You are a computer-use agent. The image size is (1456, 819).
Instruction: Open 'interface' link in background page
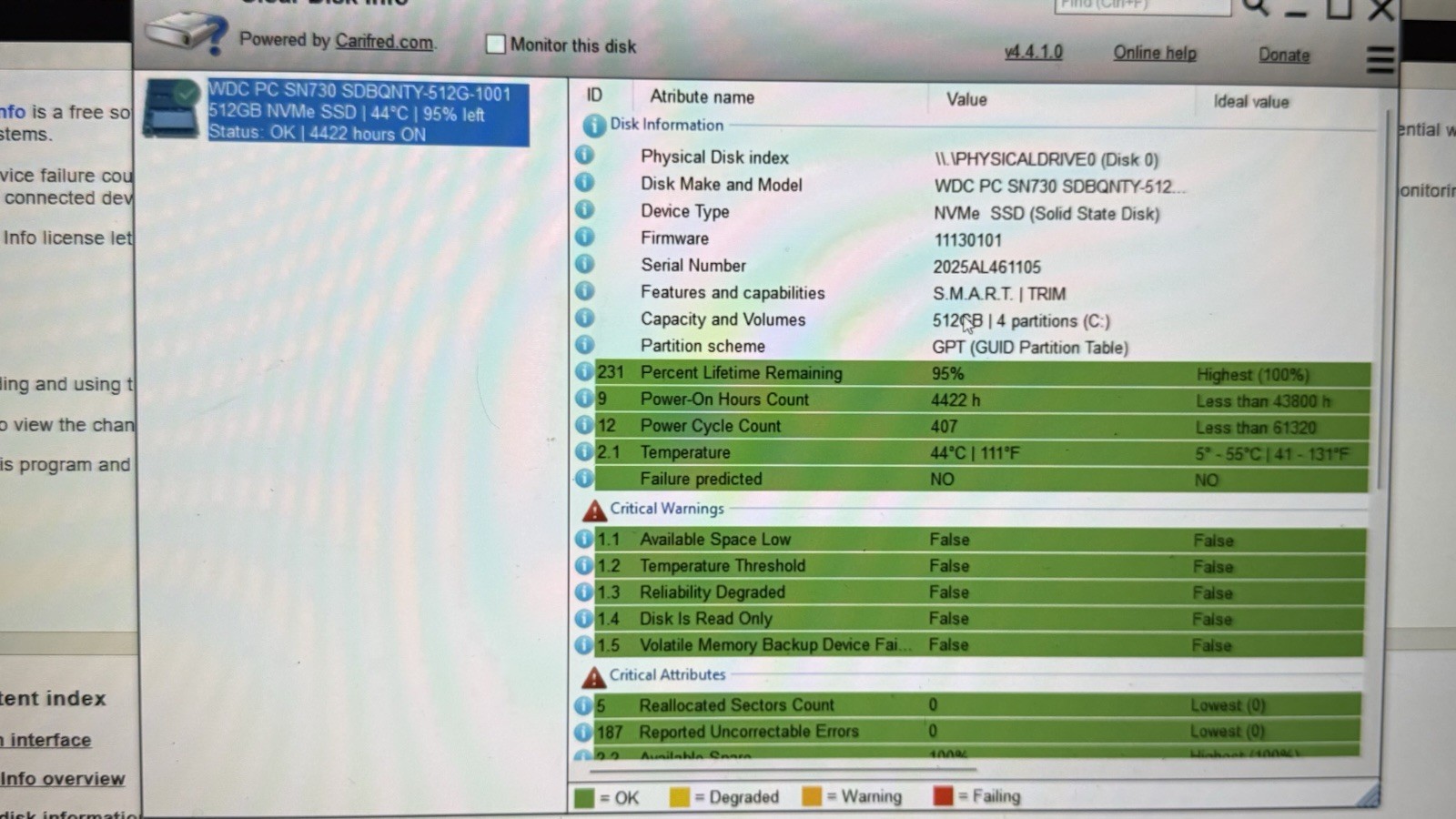click(x=45, y=740)
